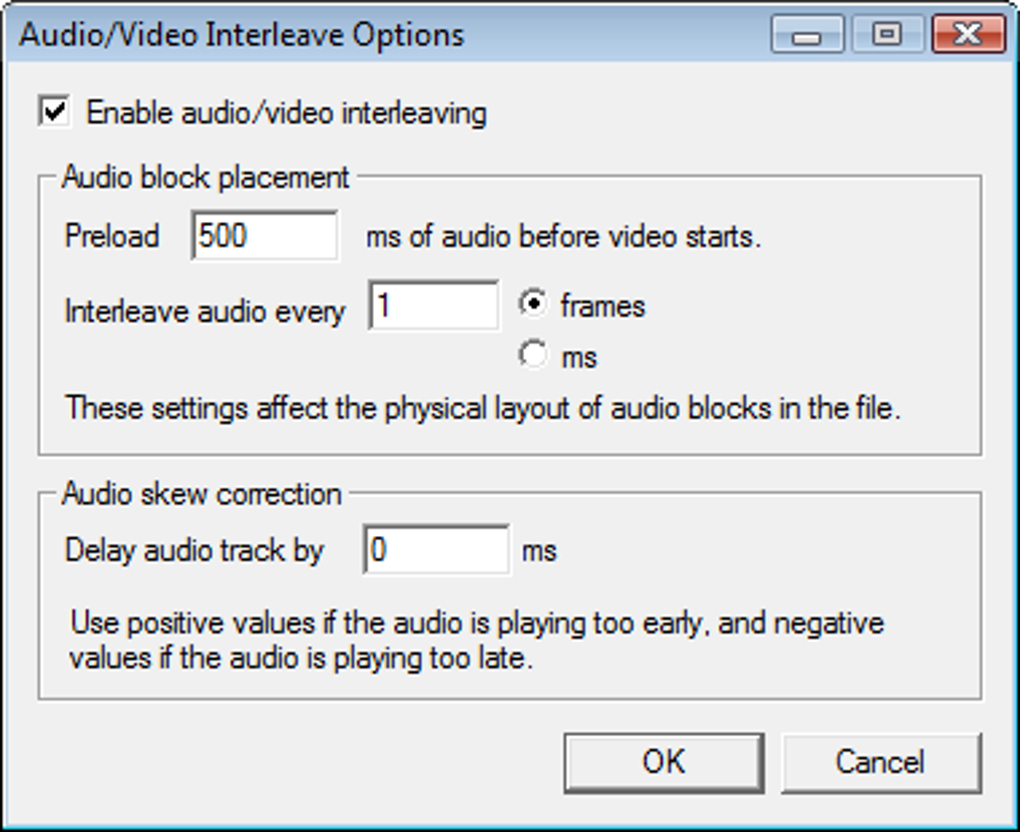Maximize the Interleave Options window
The image size is (1020, 832).
point(886,35)
